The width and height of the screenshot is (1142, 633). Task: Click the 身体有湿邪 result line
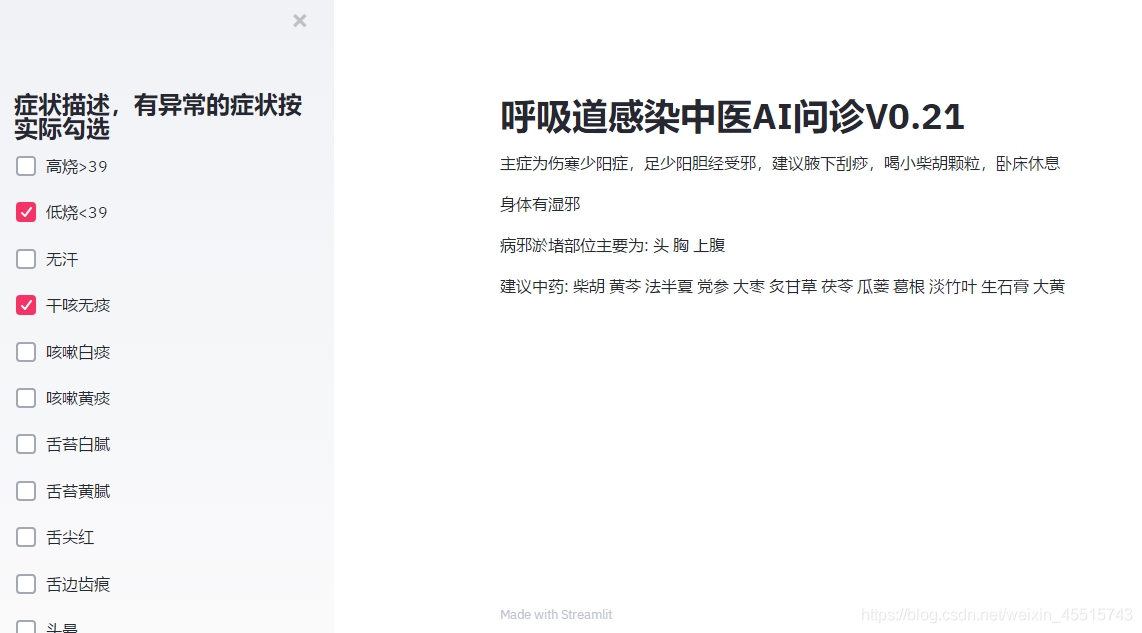pyautogui.click(x=540, y=205)
